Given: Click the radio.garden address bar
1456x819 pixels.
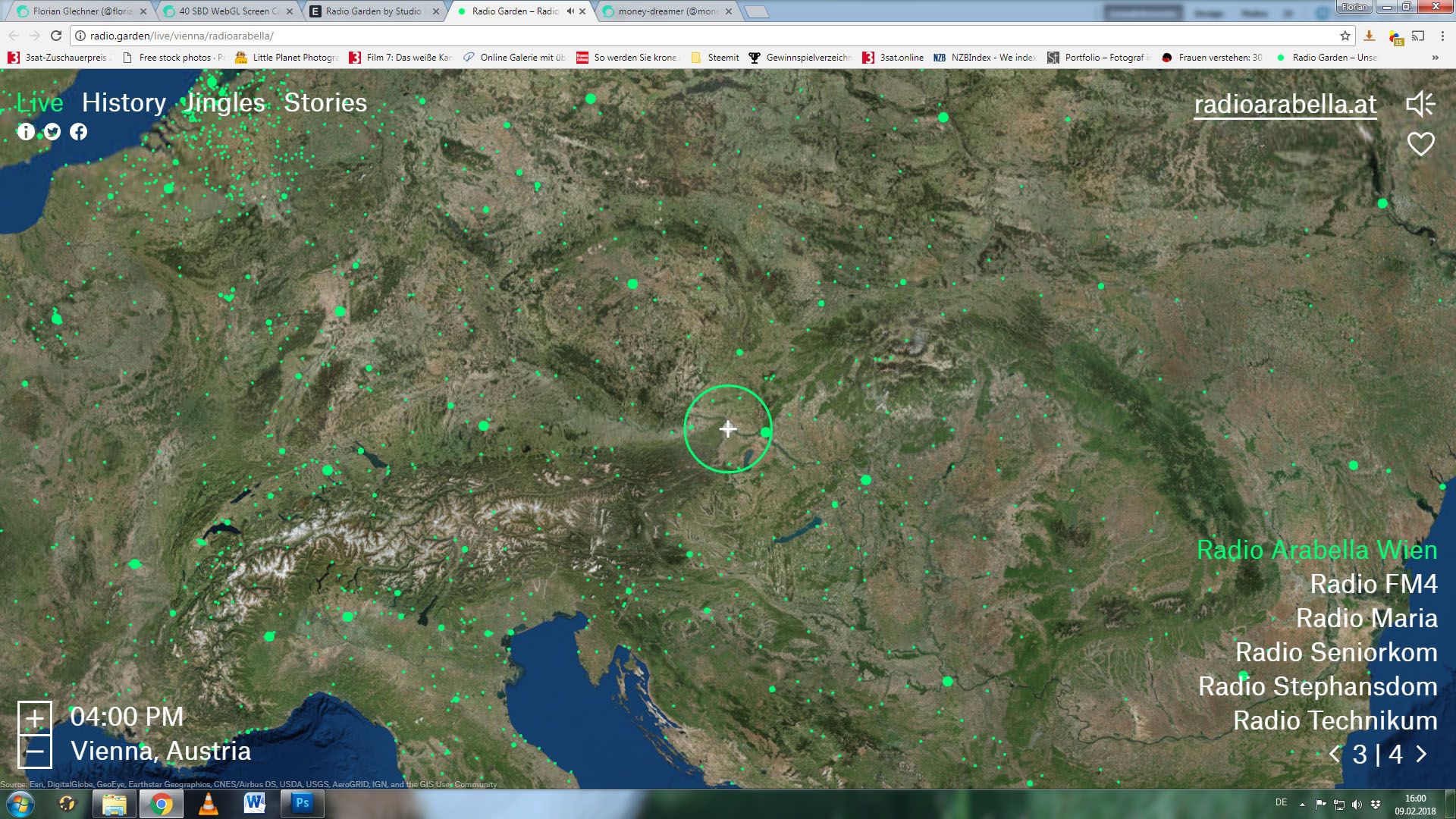Looking at the screenshot, I should (705, 36).
